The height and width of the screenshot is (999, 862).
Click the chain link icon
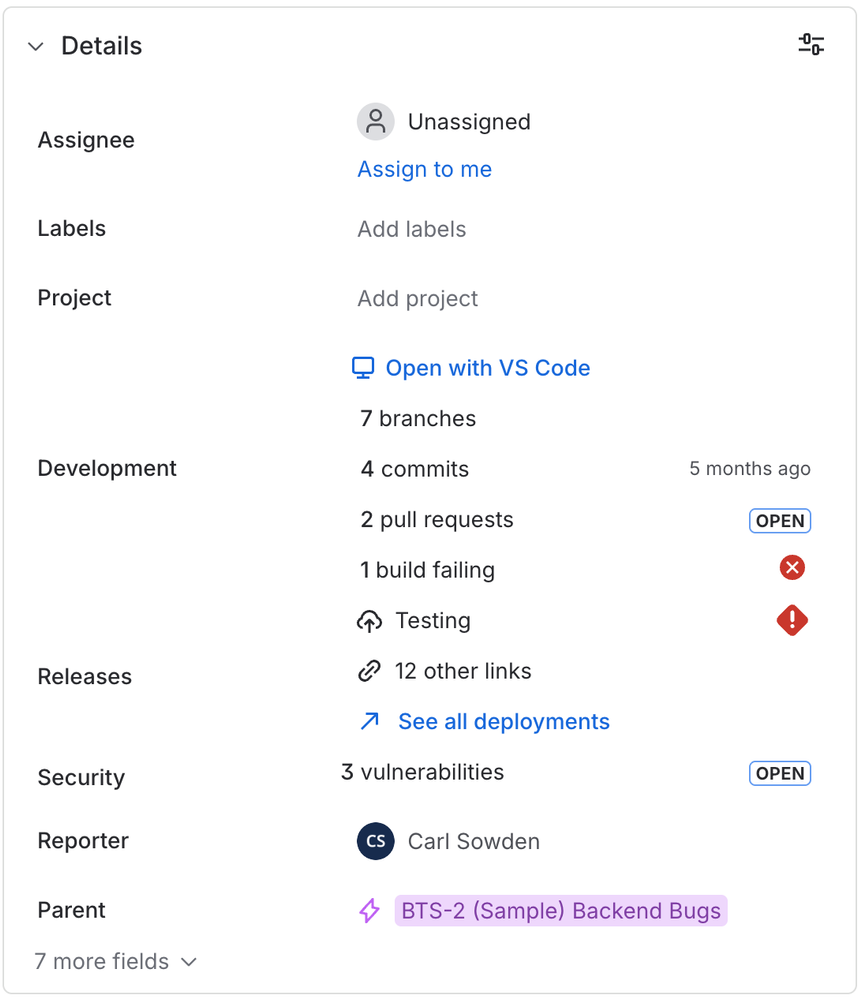point(369,671)
